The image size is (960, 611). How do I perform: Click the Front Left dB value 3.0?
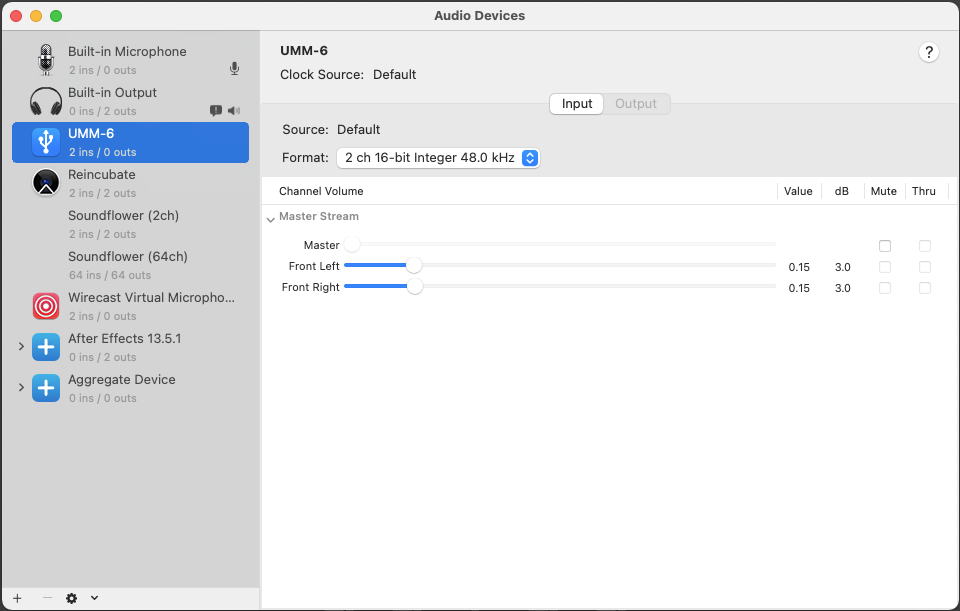[x=842, y=267]
